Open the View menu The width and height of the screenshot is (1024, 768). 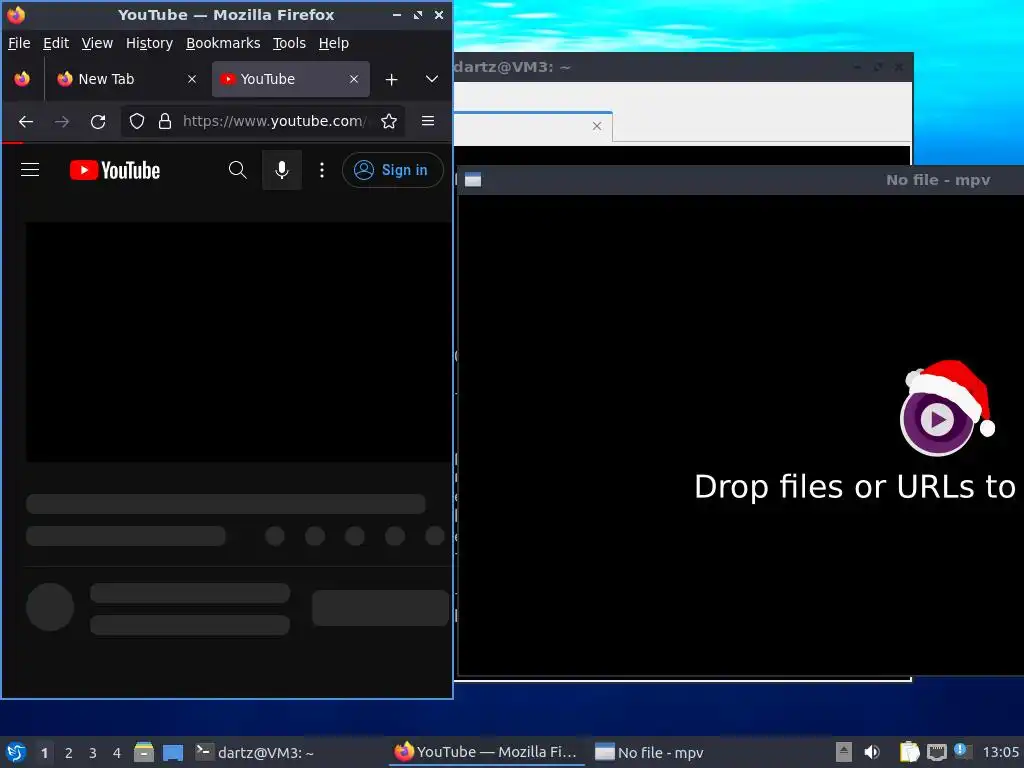coord(97,43)
